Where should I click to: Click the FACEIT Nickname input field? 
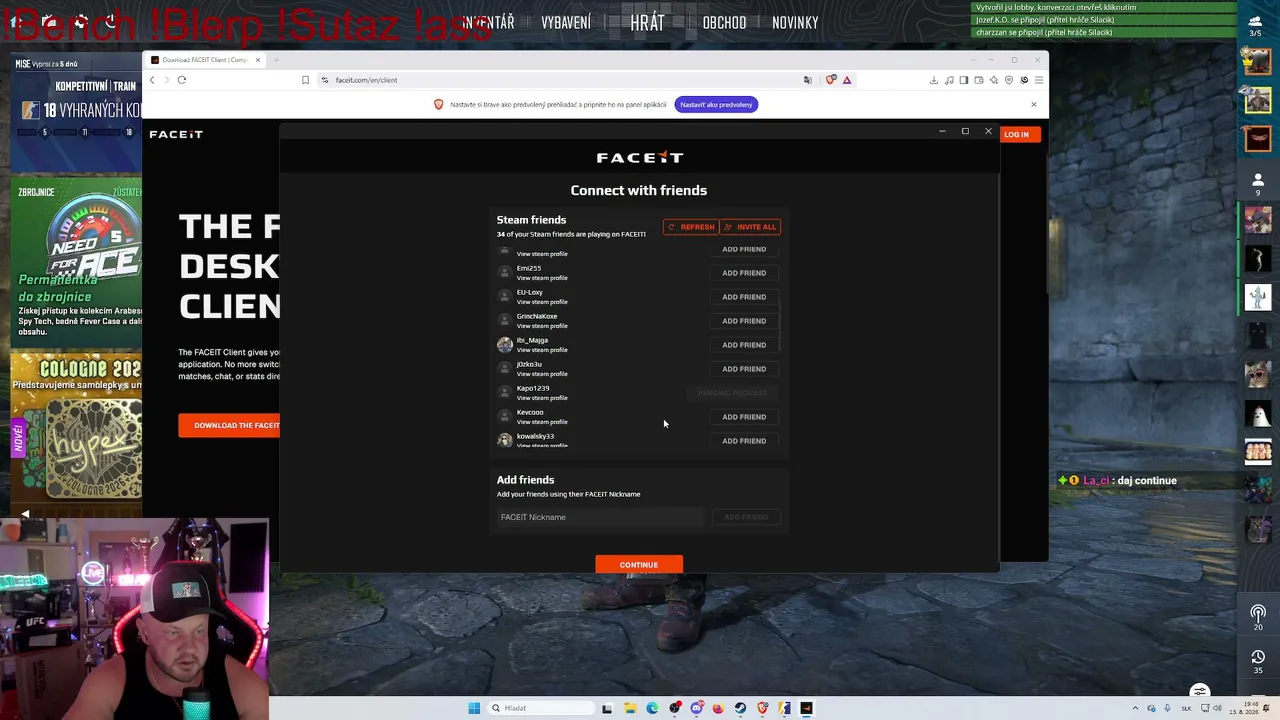601,517
